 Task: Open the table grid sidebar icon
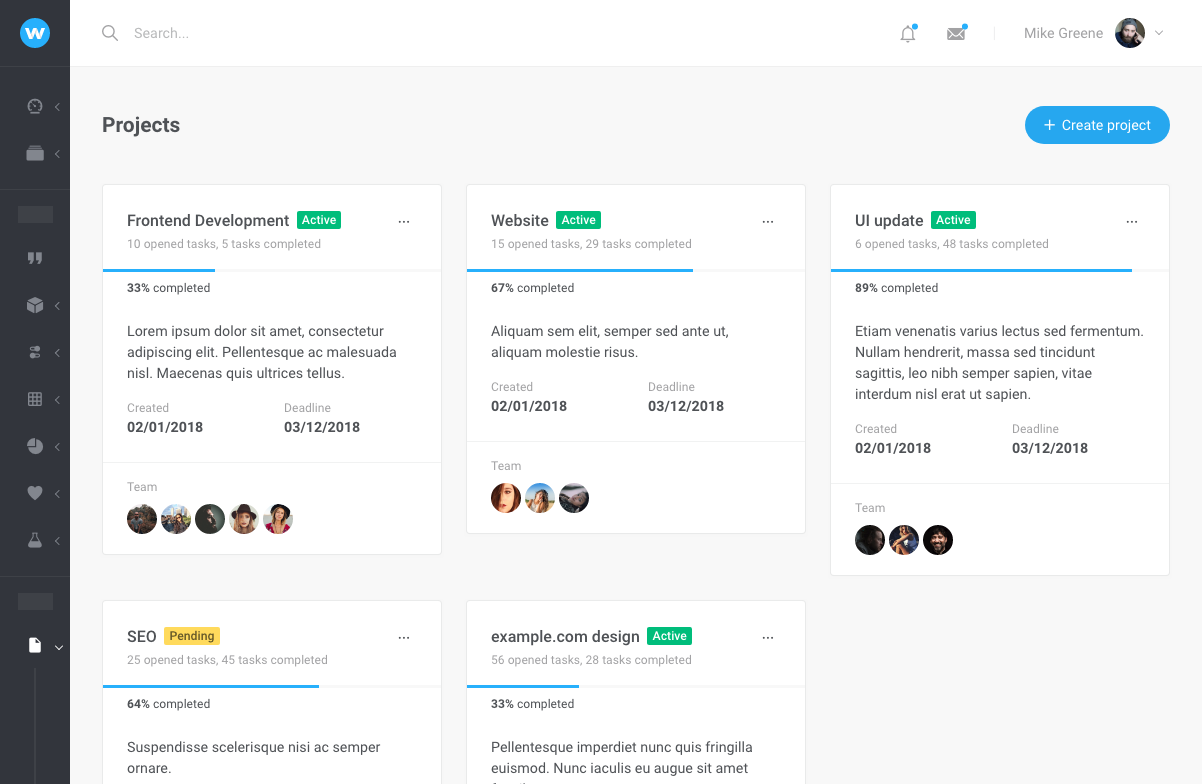(x=35, y=399)
